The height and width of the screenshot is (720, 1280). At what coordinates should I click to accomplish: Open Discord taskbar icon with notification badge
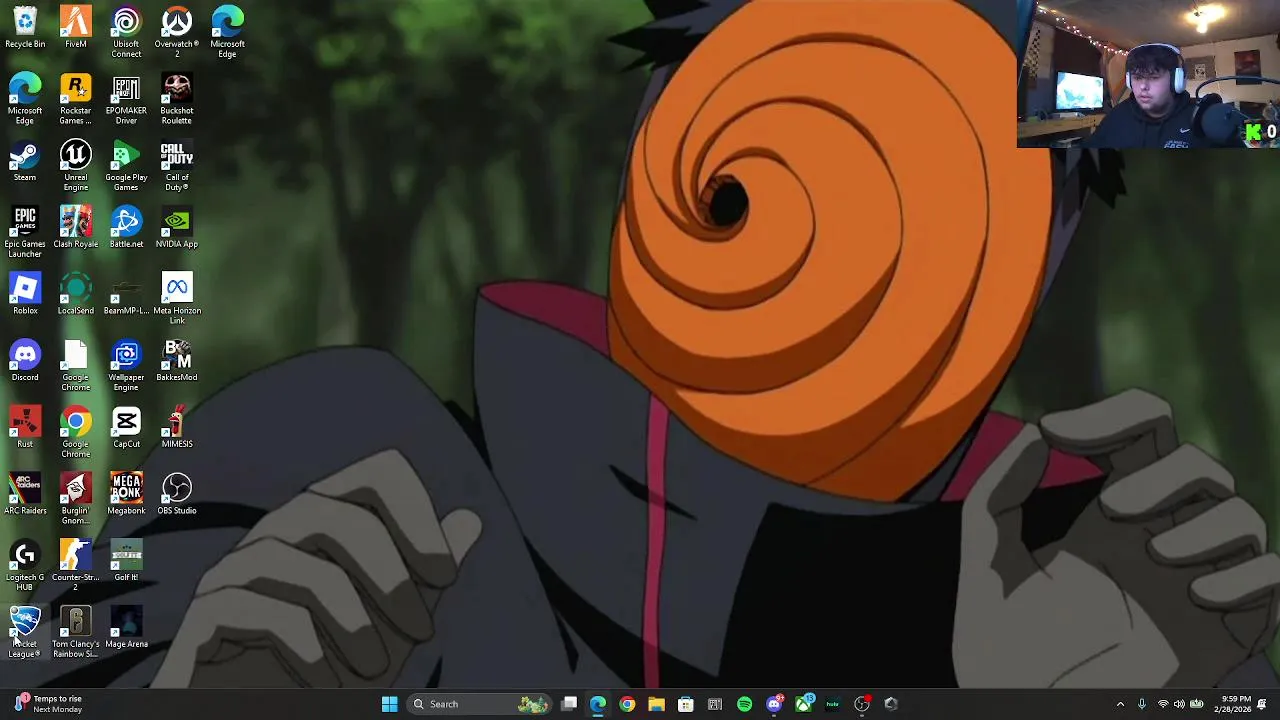pyautogui.click(x=775, y=704)
